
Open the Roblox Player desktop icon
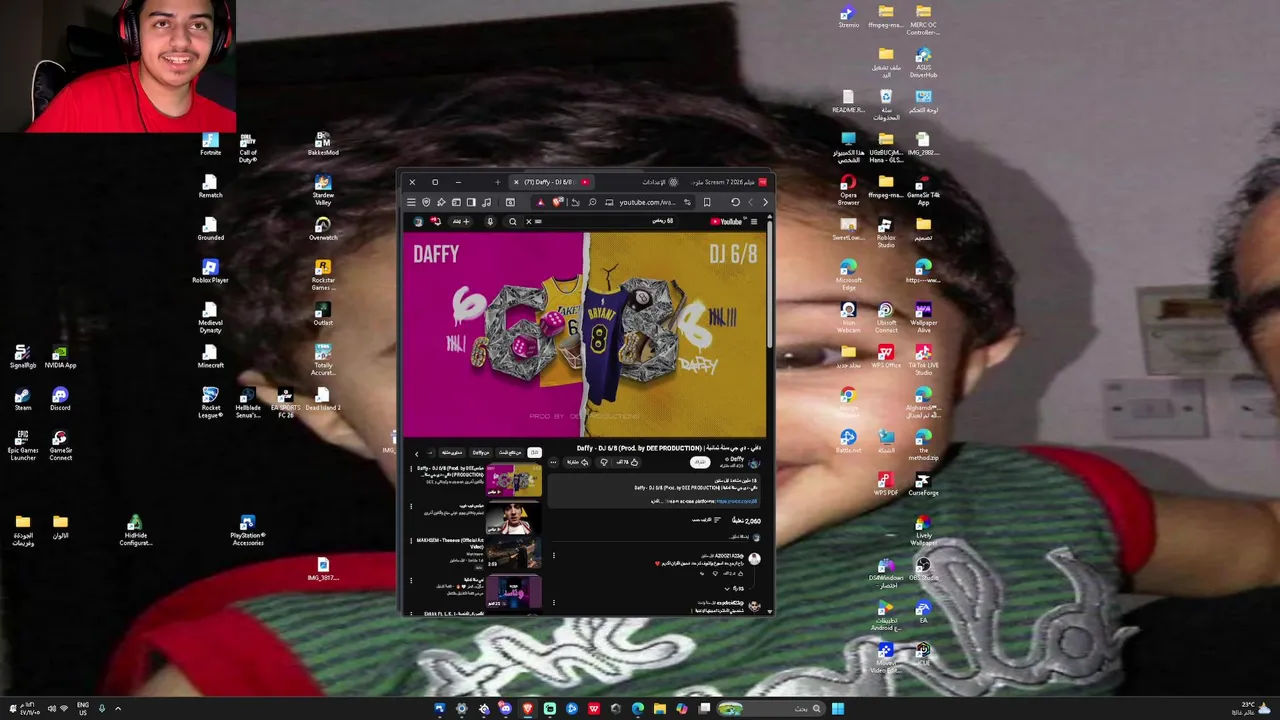[210, 271]
